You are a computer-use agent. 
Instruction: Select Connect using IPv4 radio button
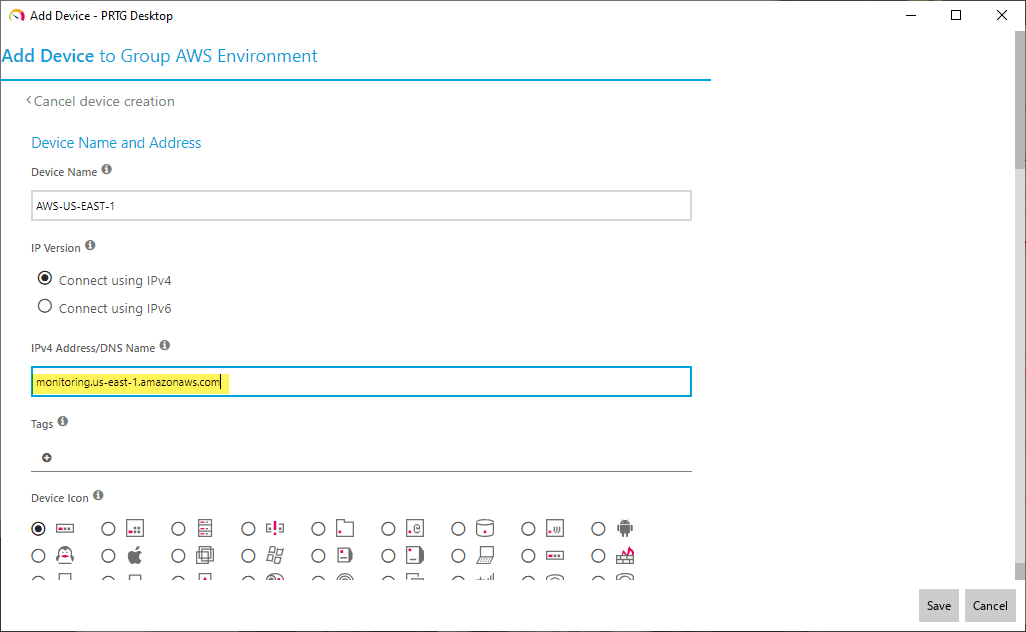pos(45,279)
